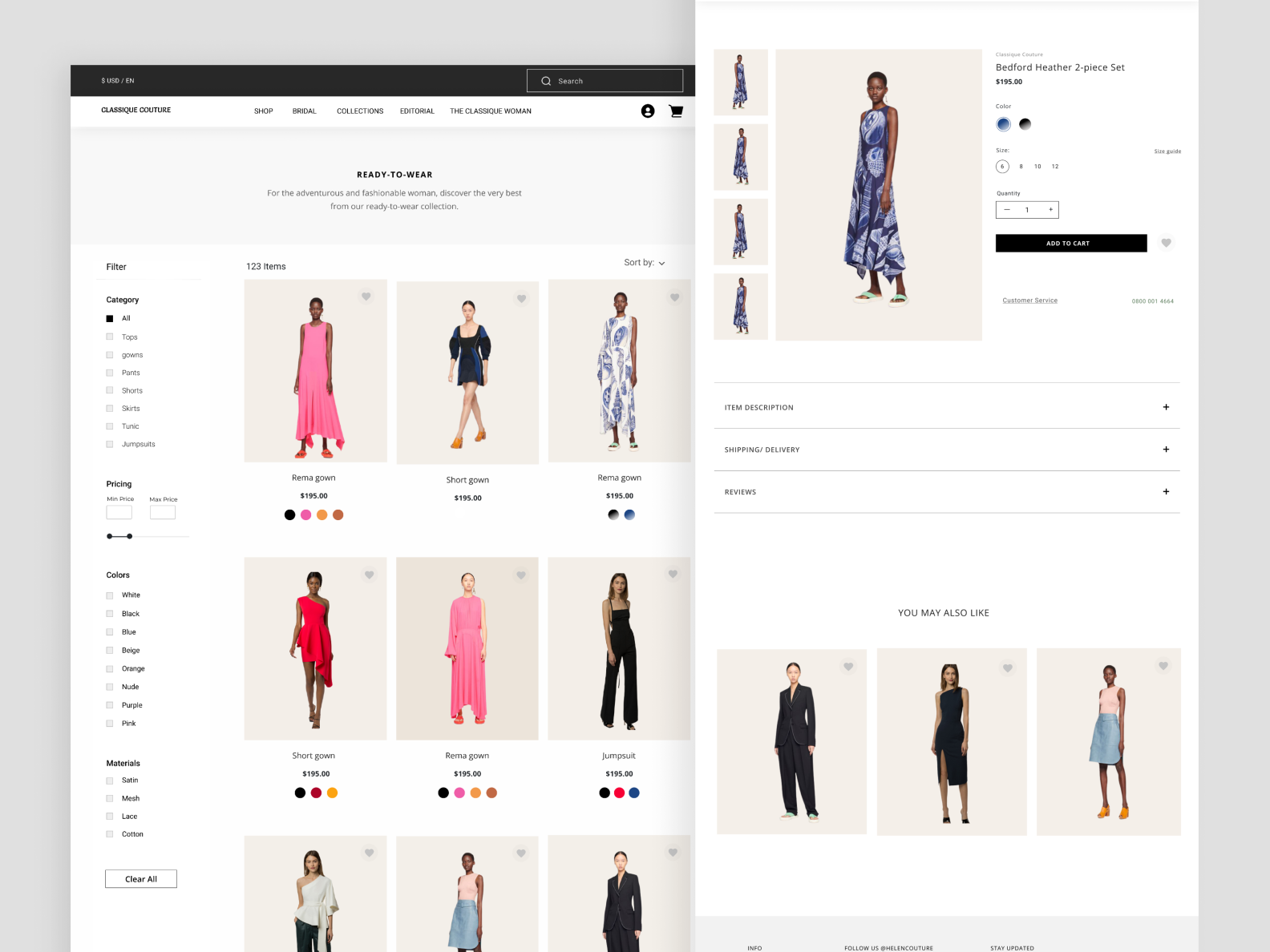
Task: Open the $ USD / EN selector
Action: tap(118, 81)
